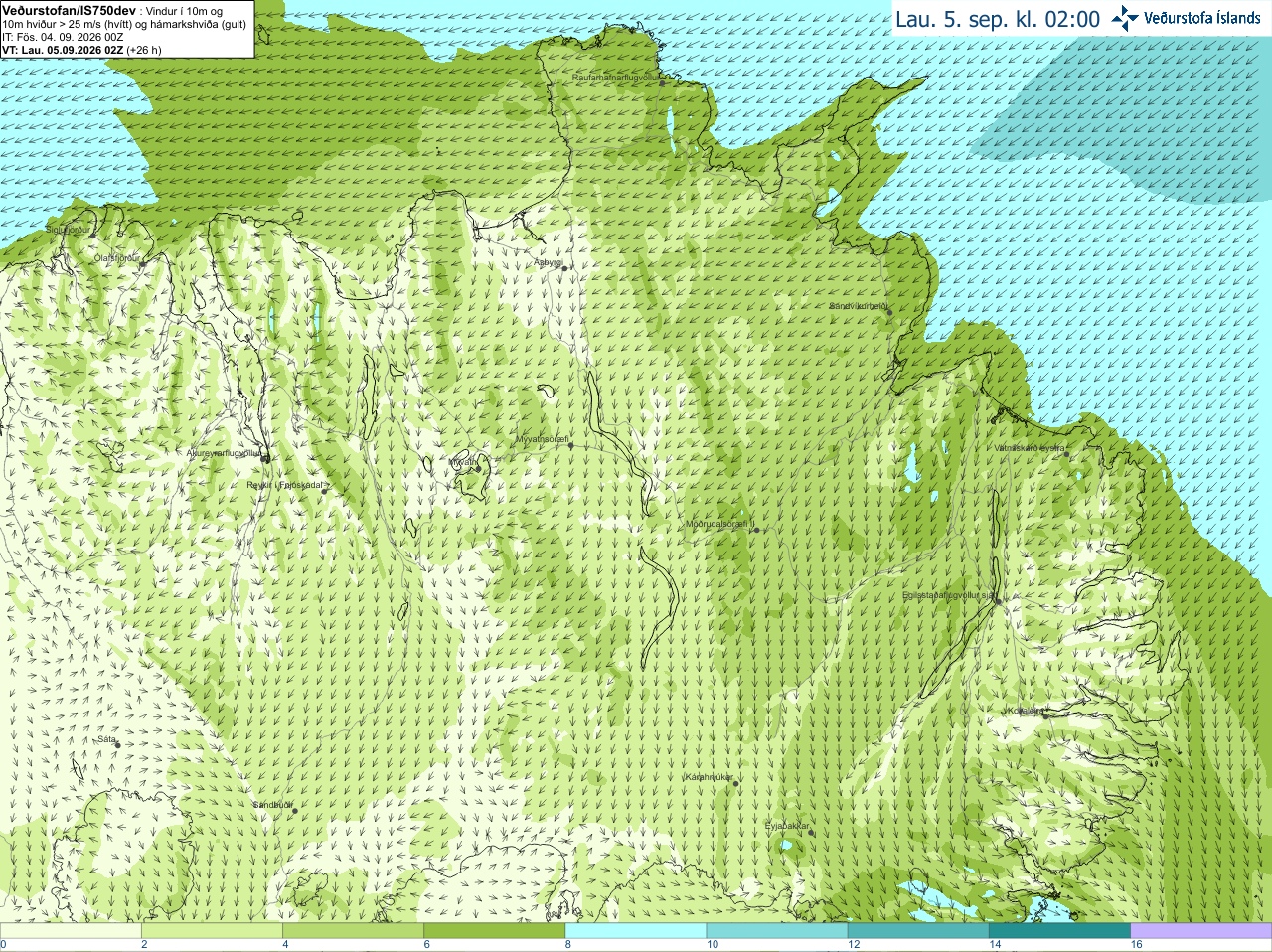Pick the Ásbyrgi station marker
The width and height of the screenshot is (1272, 952).
[x=564, y=268]
